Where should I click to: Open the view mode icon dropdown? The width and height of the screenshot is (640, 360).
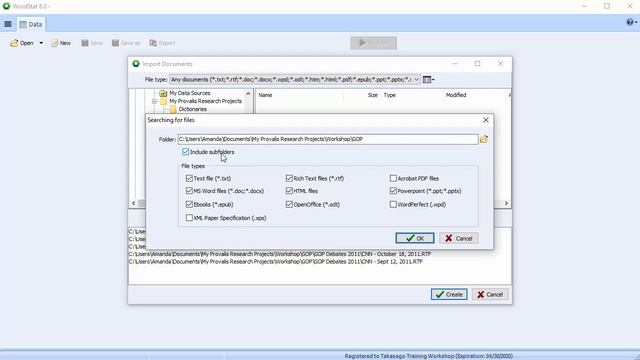click(428, 80)
